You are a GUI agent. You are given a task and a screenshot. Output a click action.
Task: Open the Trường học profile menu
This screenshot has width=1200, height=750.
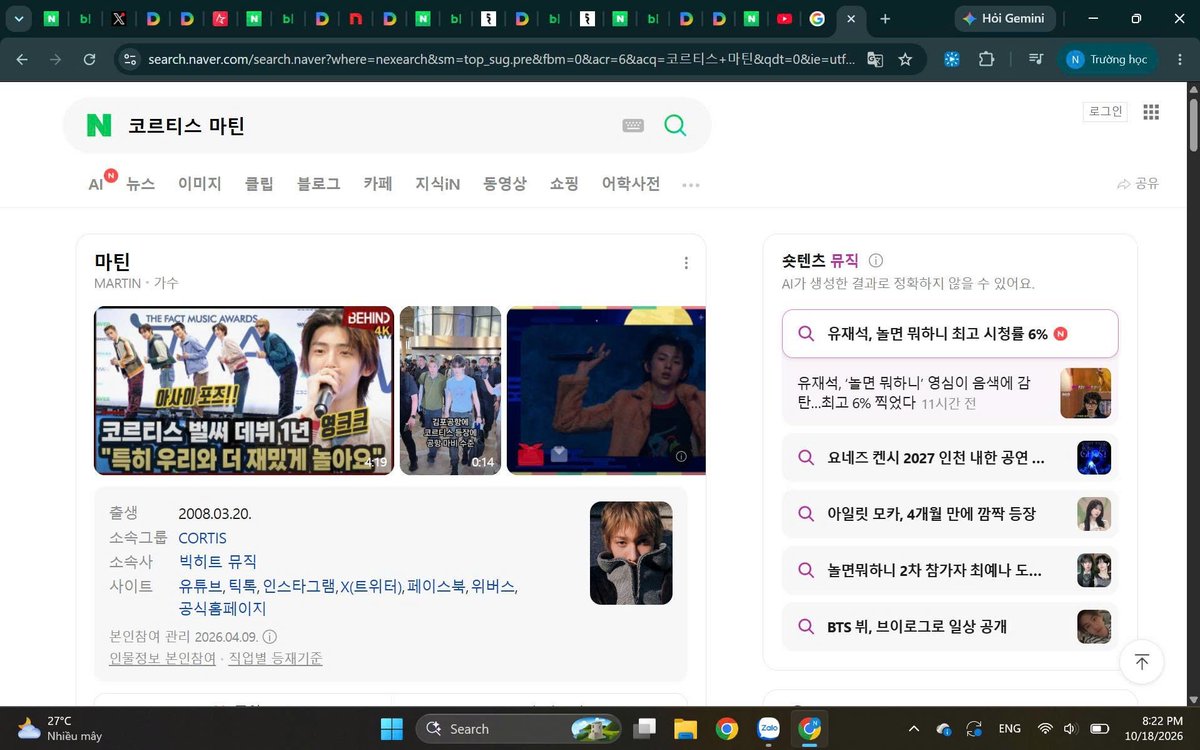coord(1107,60)
